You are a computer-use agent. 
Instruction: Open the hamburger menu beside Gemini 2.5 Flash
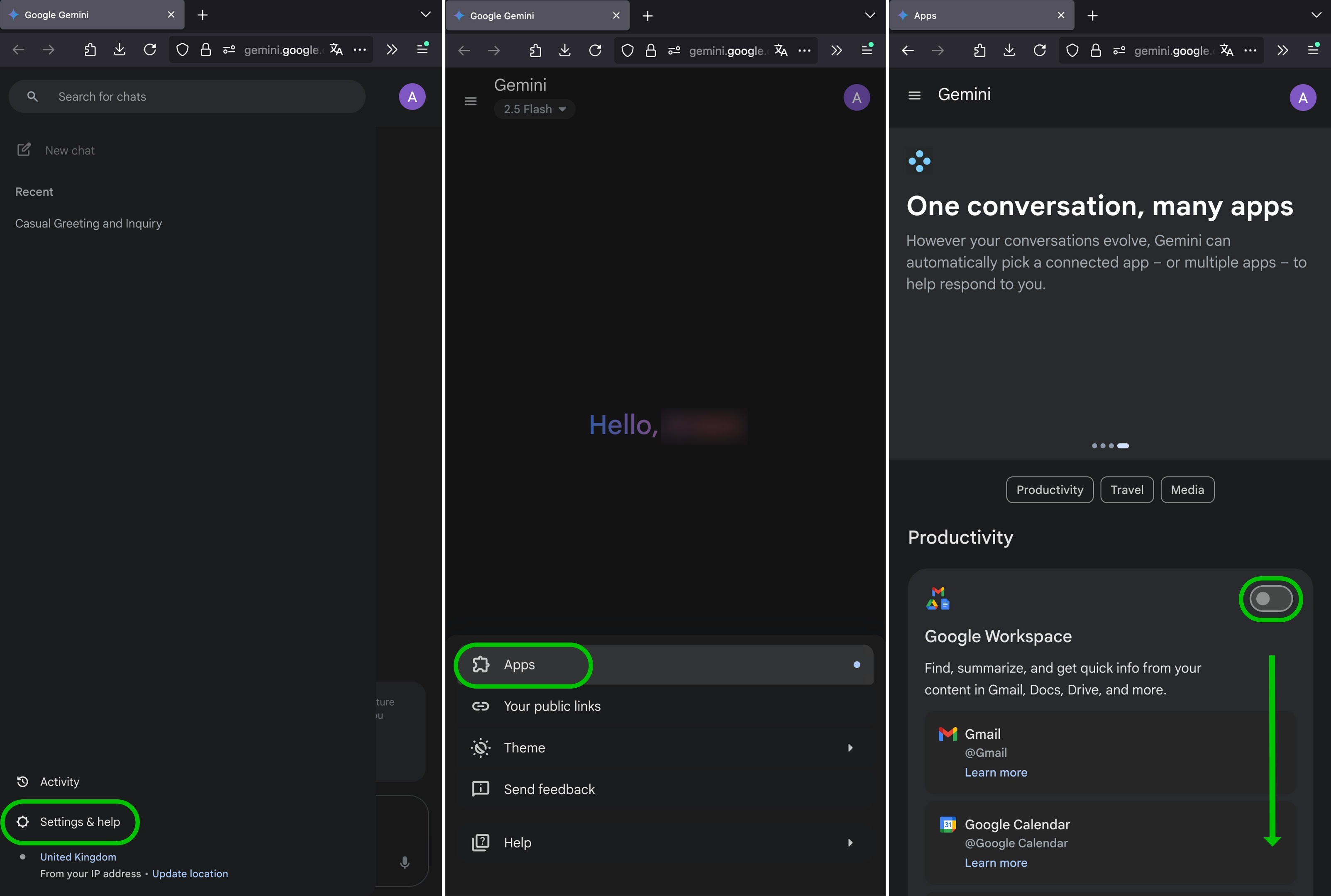[471, 101]
